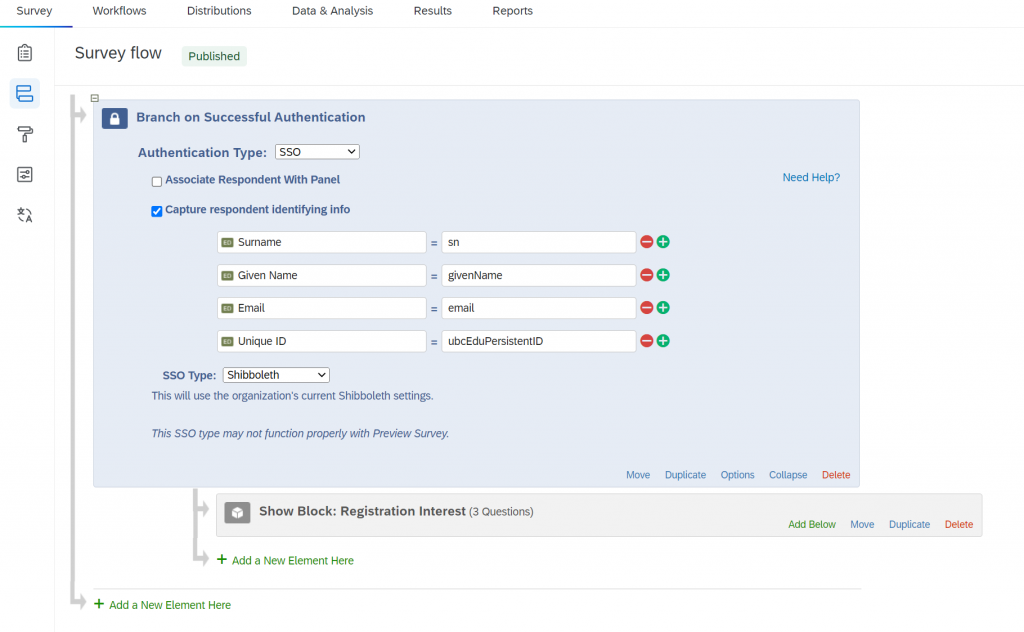Click Move on the authenticator element
Viewport: 1024px width, 632px height.
638,475
